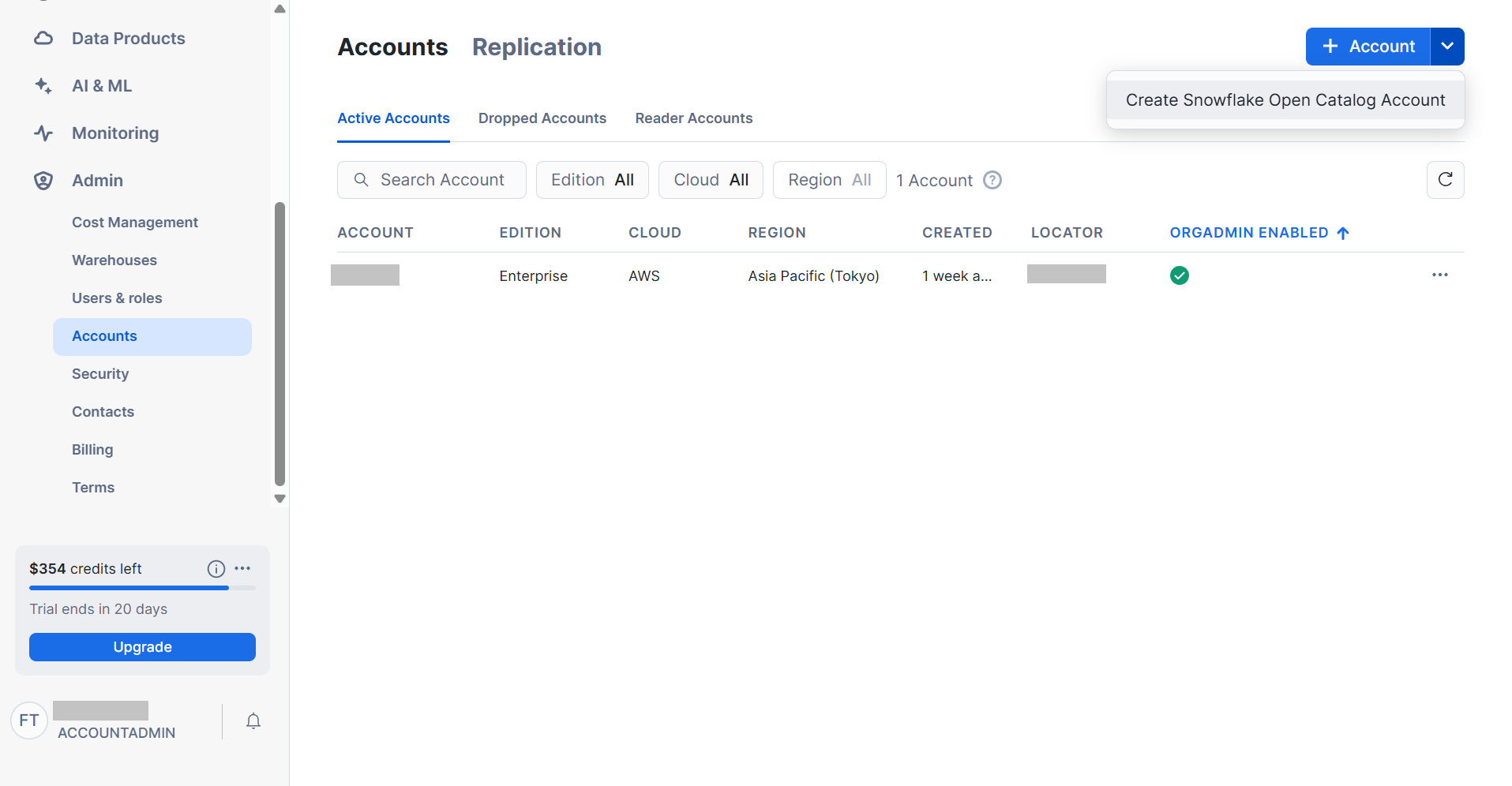Click the Monitoring pulse icon in sidebar
Screen dimensions: 1512x786
click(43, 133)
